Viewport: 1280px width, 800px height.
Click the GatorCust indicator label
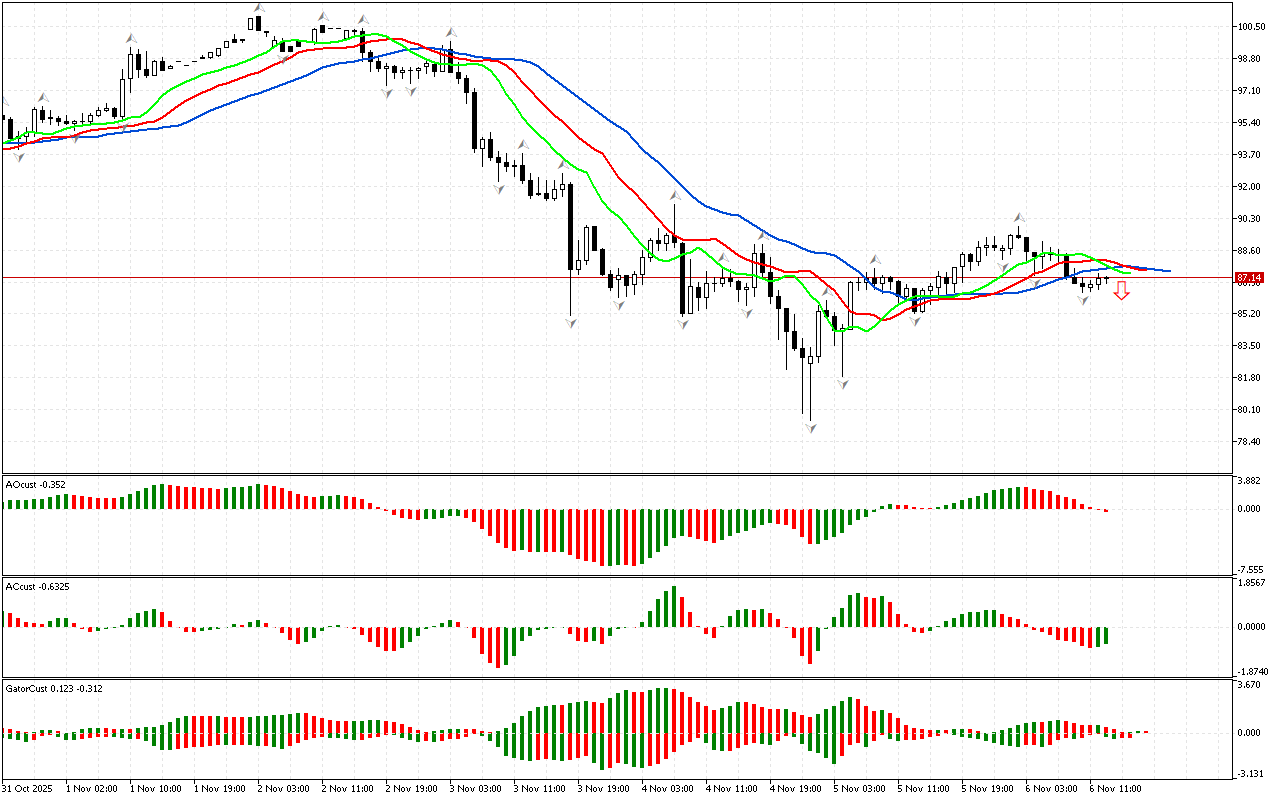[53, 689]
